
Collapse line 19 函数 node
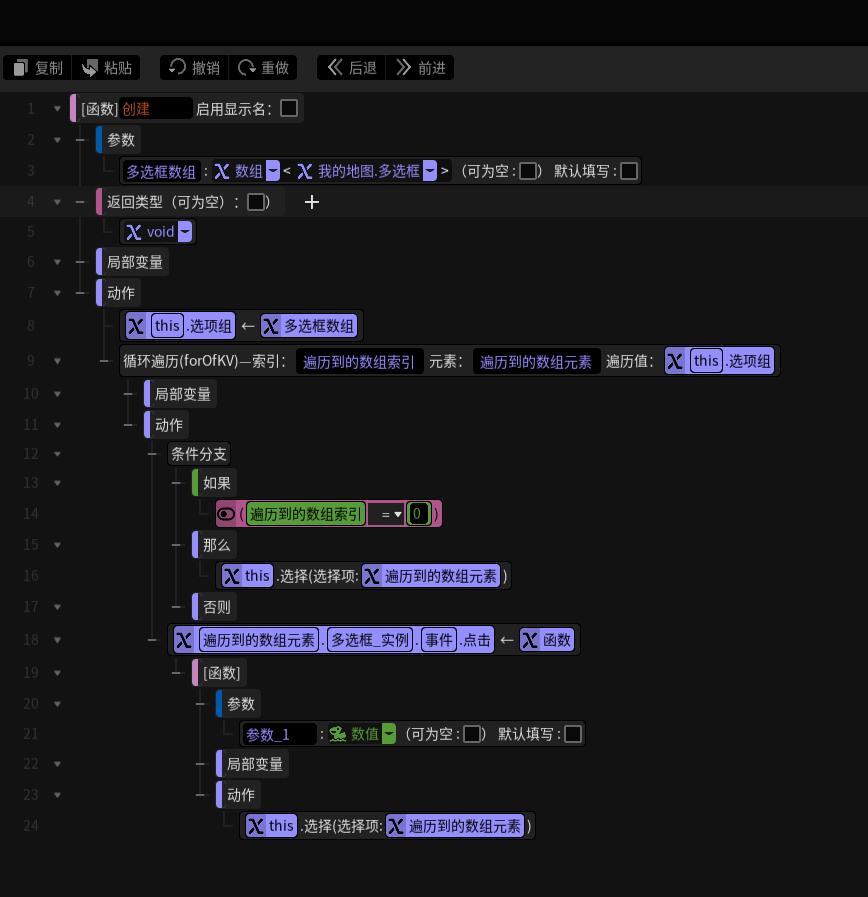pyautogui.click(x=57, y=673)
